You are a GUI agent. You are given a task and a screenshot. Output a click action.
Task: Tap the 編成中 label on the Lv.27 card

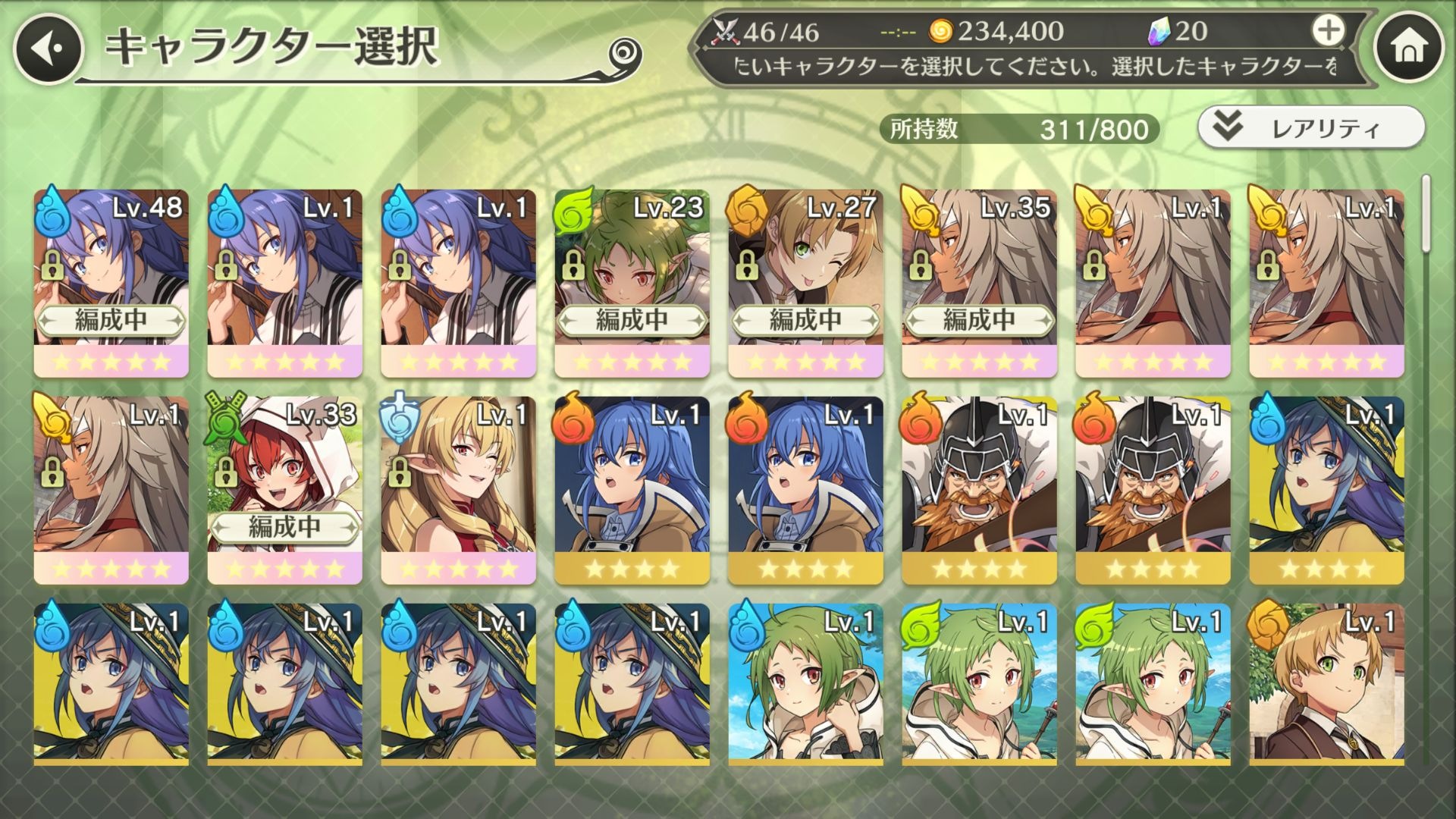pos(805,321)
